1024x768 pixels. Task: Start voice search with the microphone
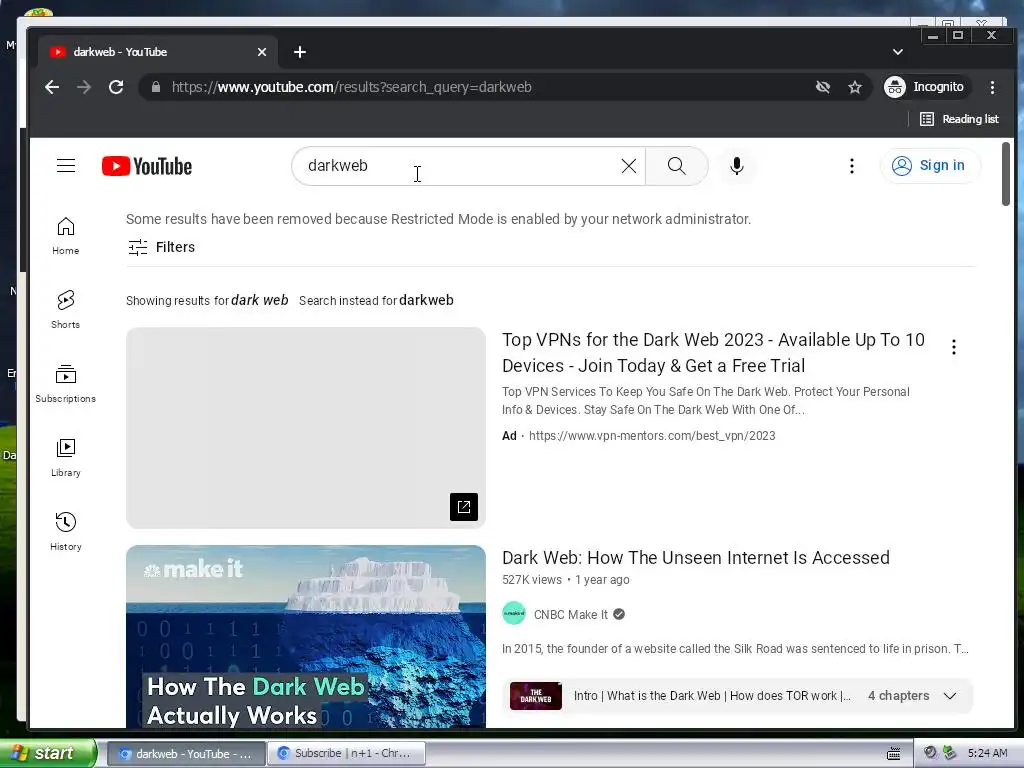point(737,166)
